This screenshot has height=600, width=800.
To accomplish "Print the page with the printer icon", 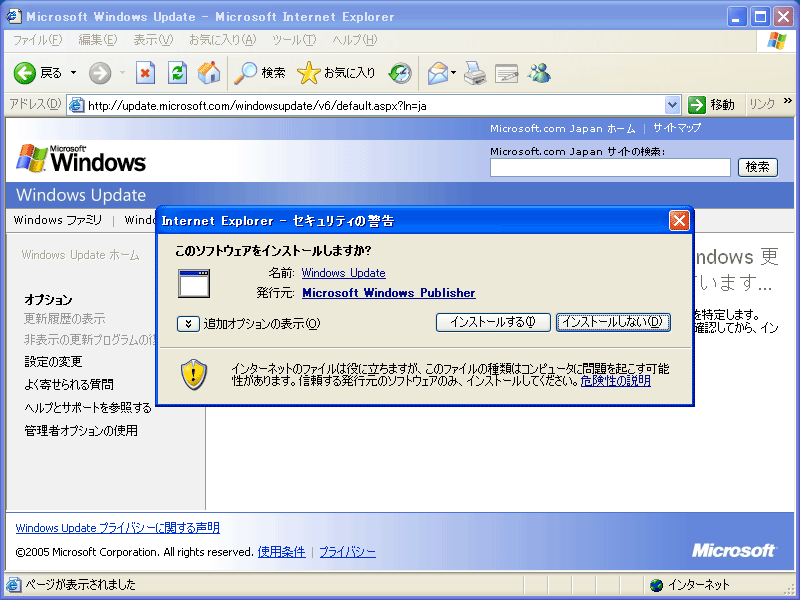I will (x=475, y=73).
